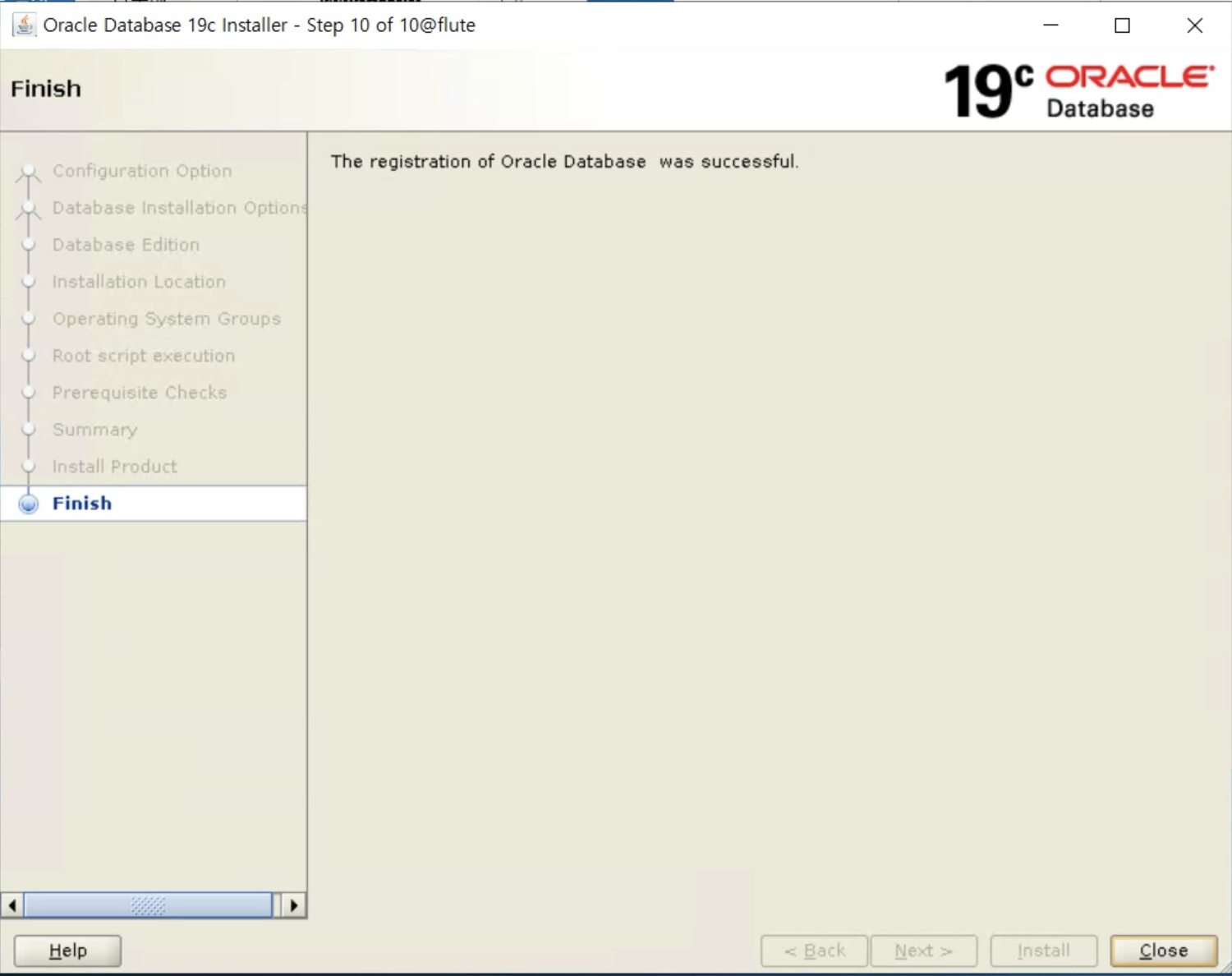
Task: Click the Finish page heading
Action: coord(46,89)
